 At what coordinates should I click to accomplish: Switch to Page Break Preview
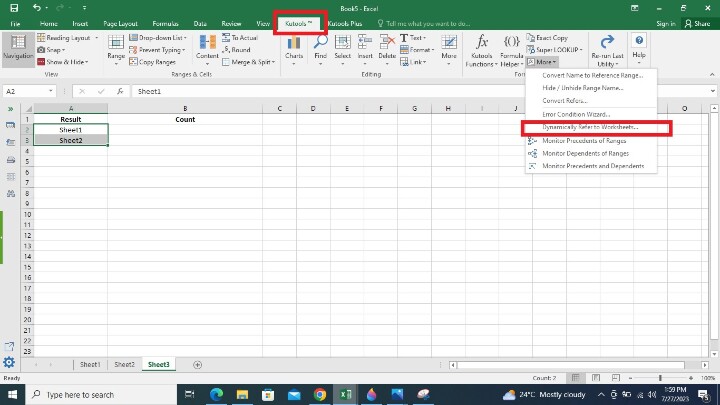point(616,378)
